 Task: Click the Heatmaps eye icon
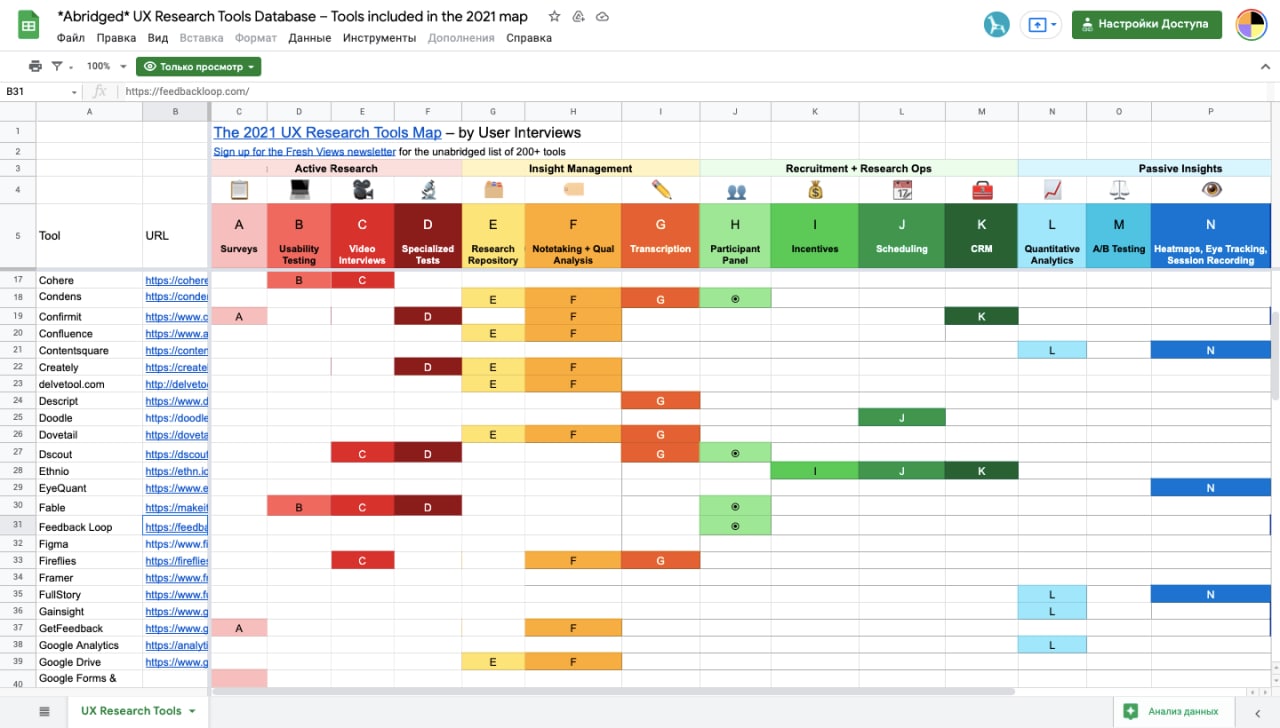tap(1211, 189)
